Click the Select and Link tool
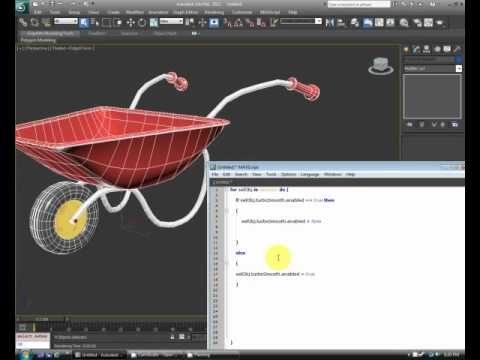Screen dimensions: 480x360 (x=23, y=23)
